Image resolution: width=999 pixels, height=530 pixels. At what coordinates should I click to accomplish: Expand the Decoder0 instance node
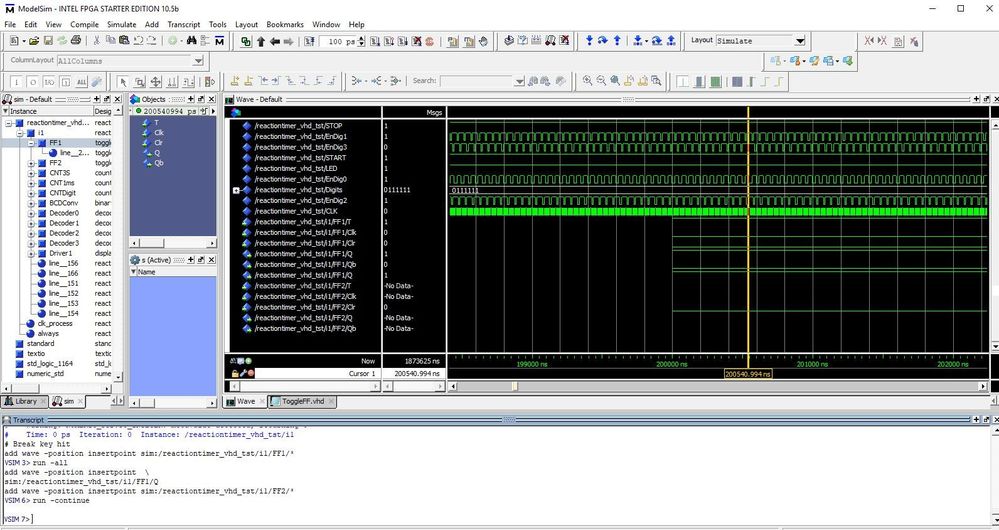(x=32, y=213)
